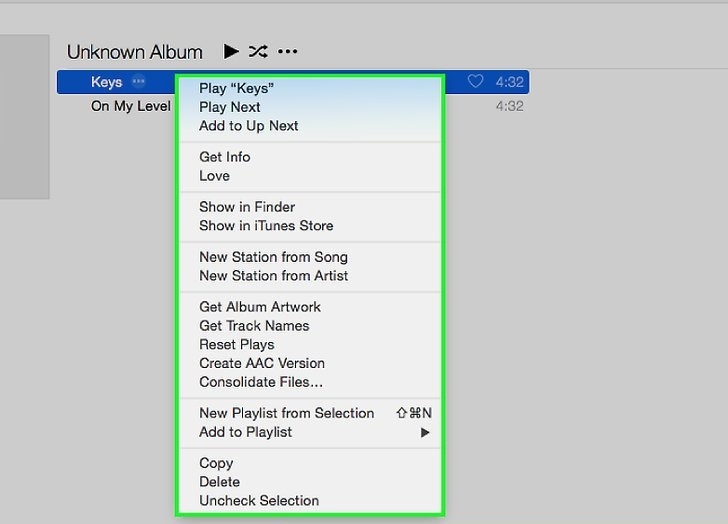Click the album artwork placeholder
Image resolution: width=728 pixels, height=524 pixels.
point(25,116)
